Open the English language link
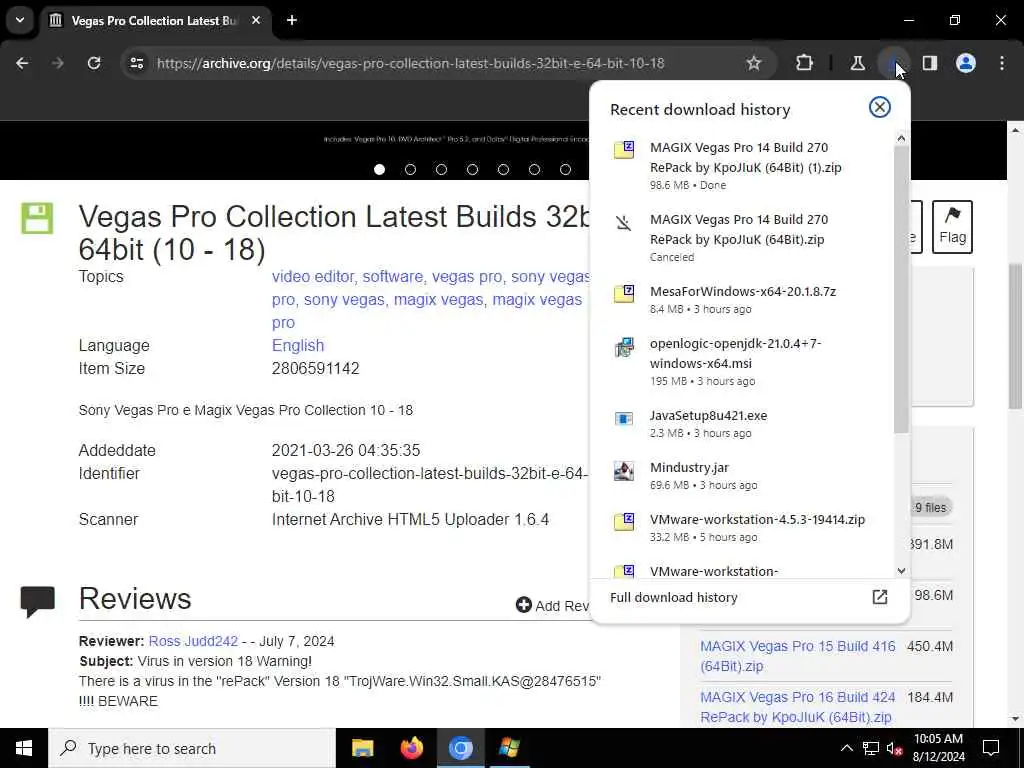This screenshot has width=1024, height=768. tap(298, 345)
